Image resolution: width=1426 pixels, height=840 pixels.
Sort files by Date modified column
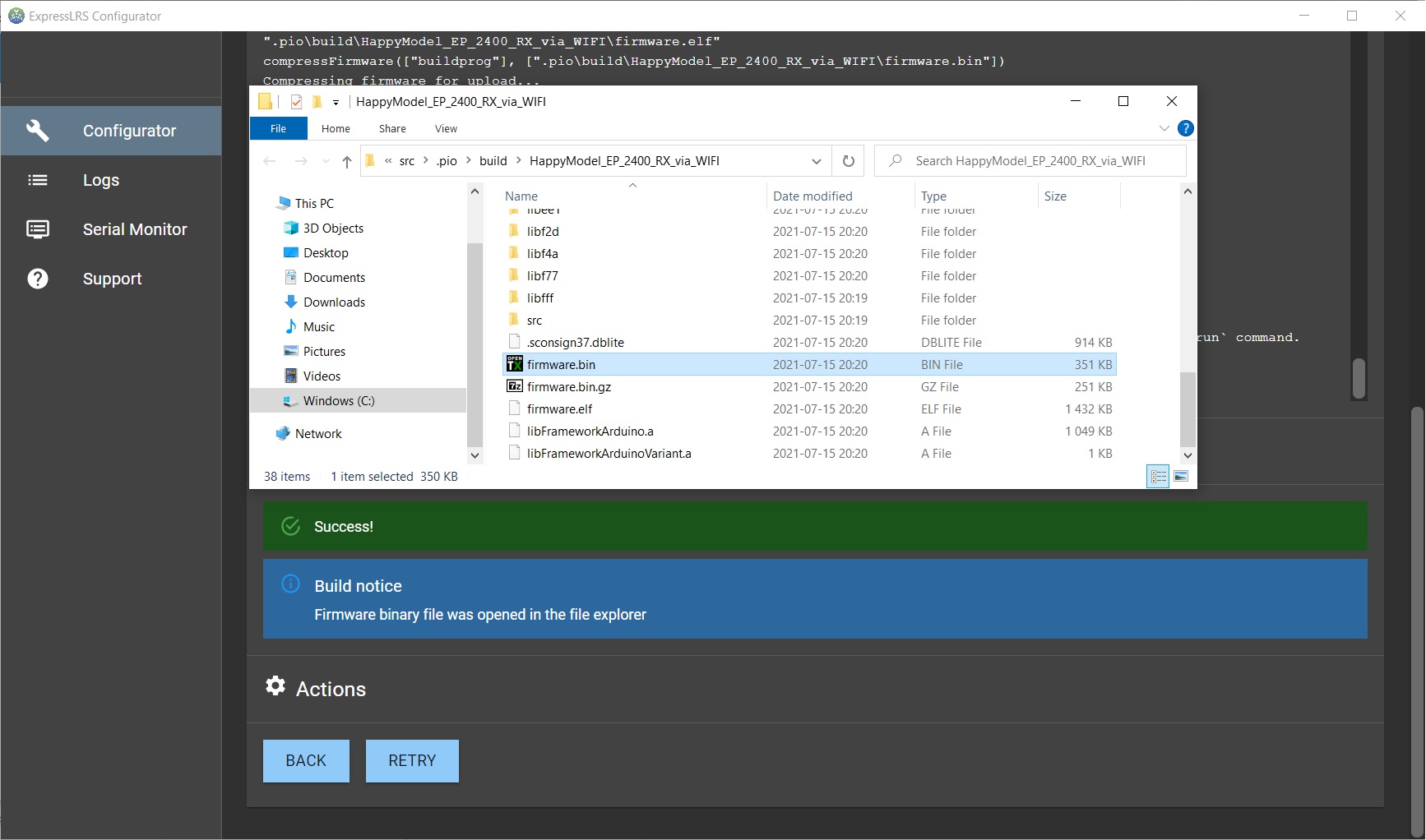pos(813,196)
